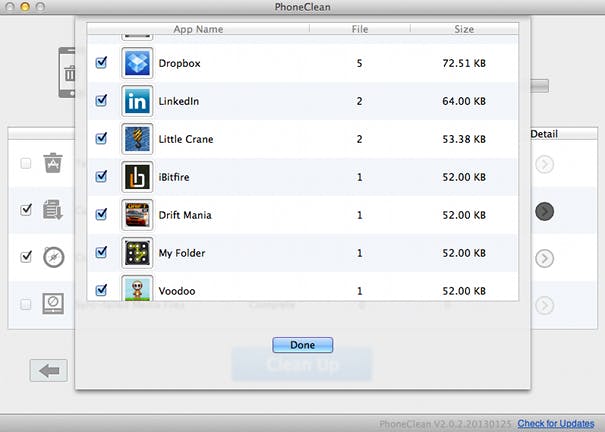Screen dimensions: 605x432
Task: Click the phone trash icon at top left
Action: 67,73
